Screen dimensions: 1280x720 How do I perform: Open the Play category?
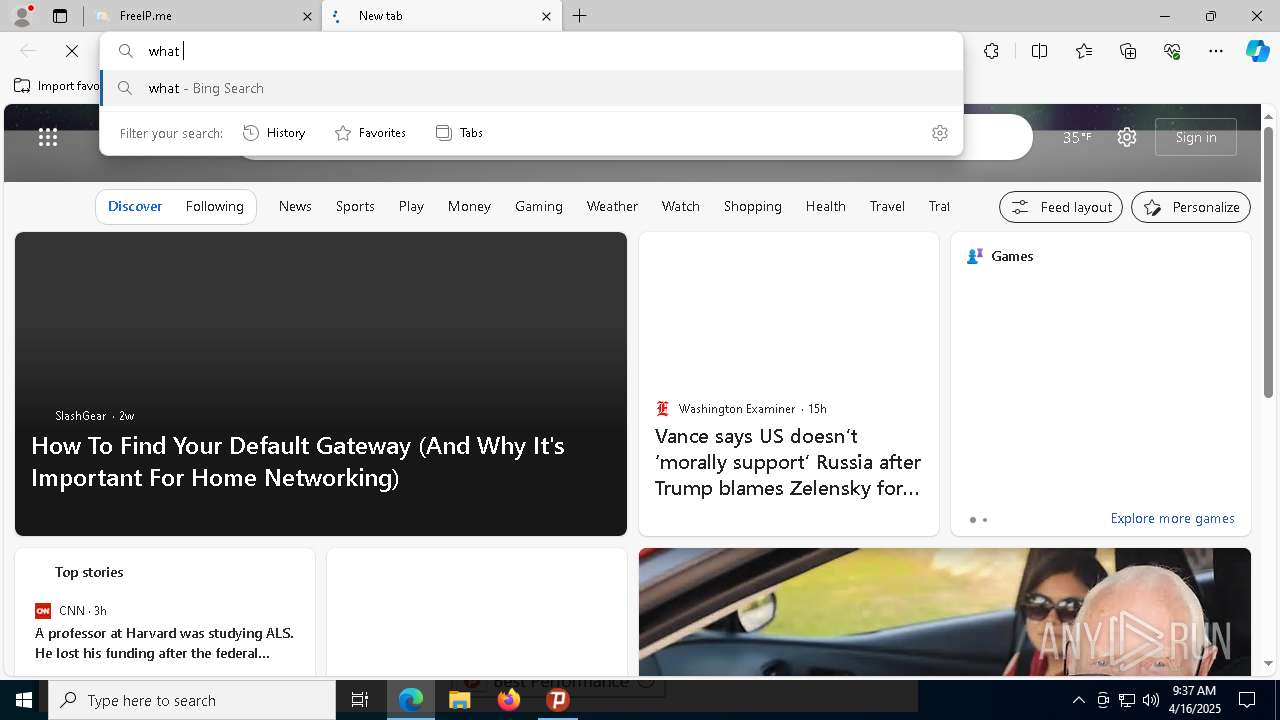coord(411,206)
